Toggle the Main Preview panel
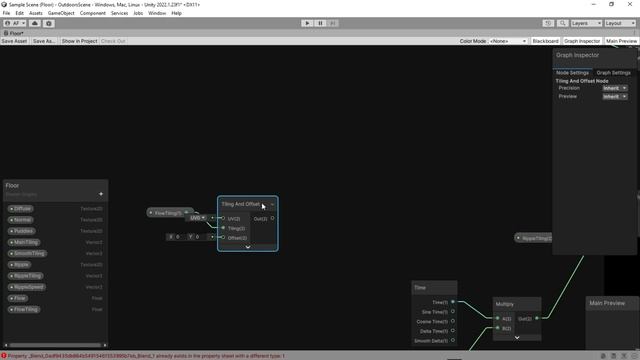The image size is (640, 360). (x=621, y=41)
